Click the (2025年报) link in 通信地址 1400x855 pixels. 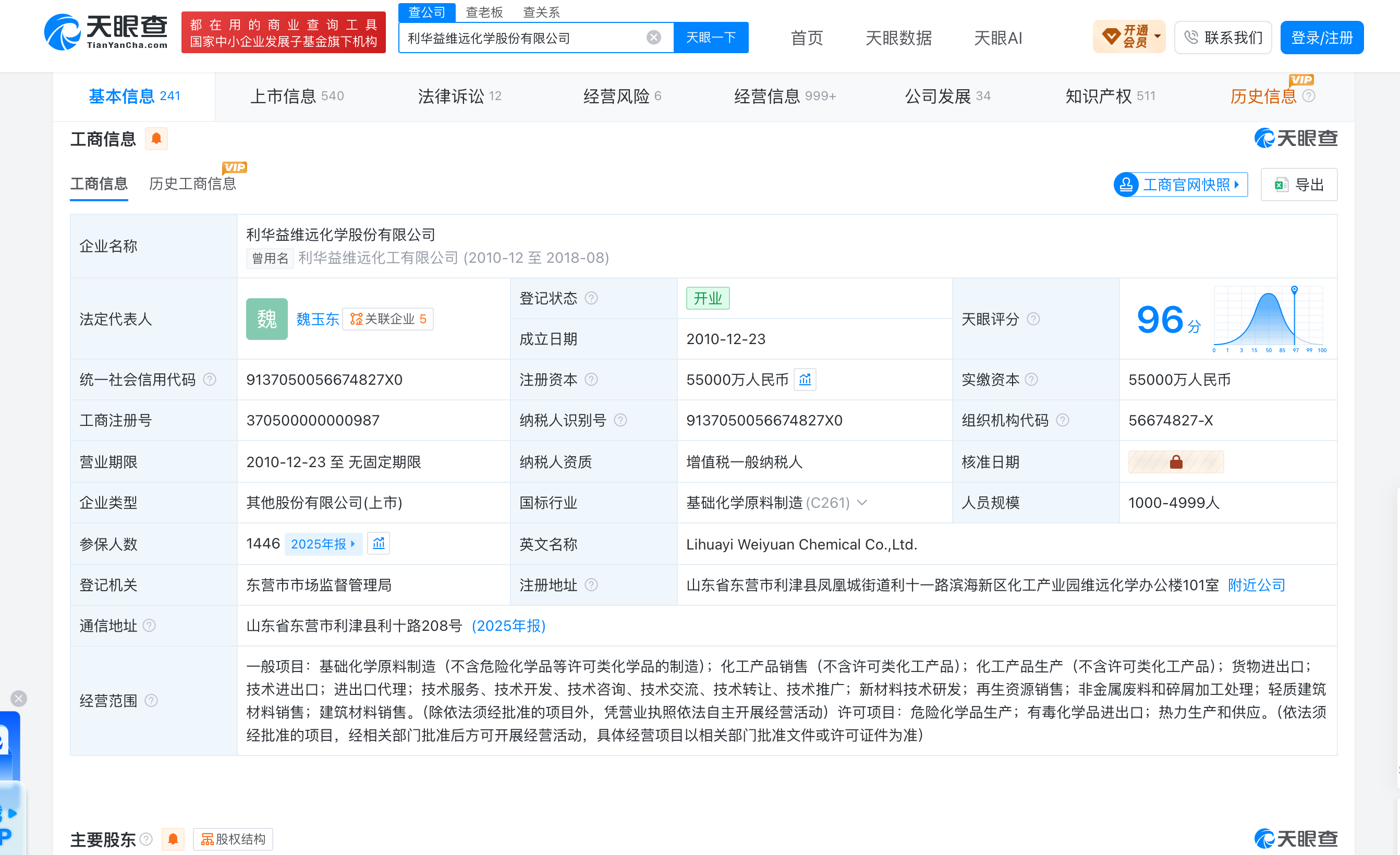[508, 626]
